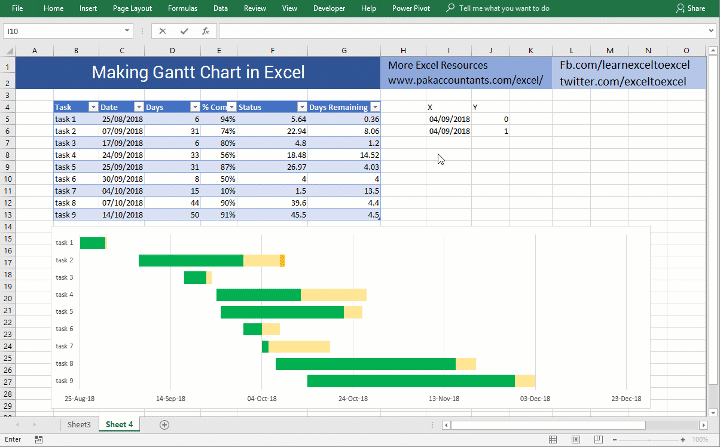Open the Insert Function fx icon
Image resolution: width=720 pixels, height=447 pixels.
[205, 31]
